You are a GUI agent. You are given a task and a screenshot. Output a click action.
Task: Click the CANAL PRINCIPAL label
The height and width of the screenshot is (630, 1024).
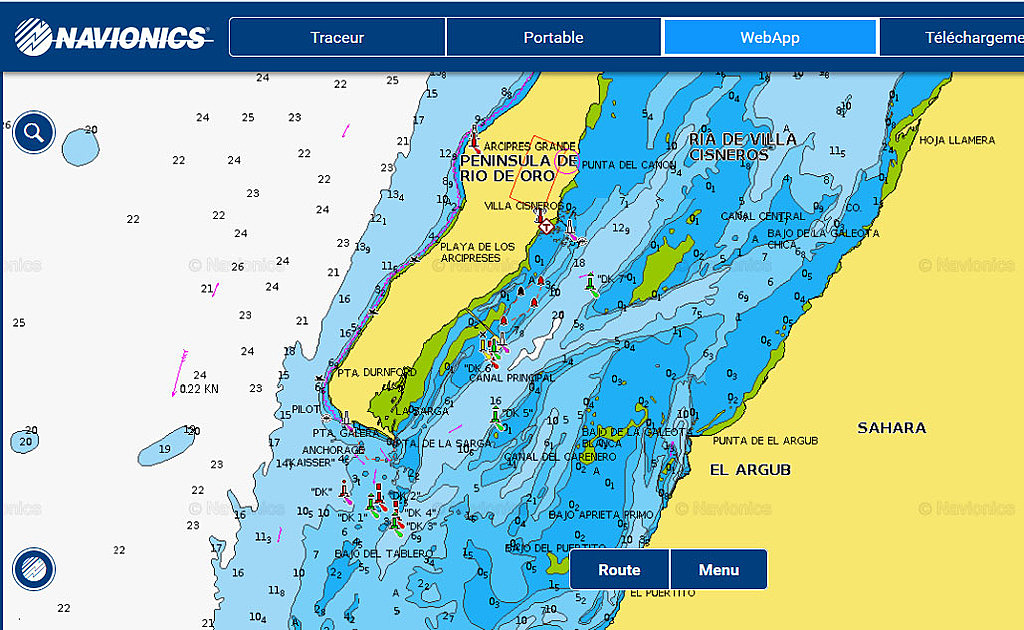click(x=511, y=378)
